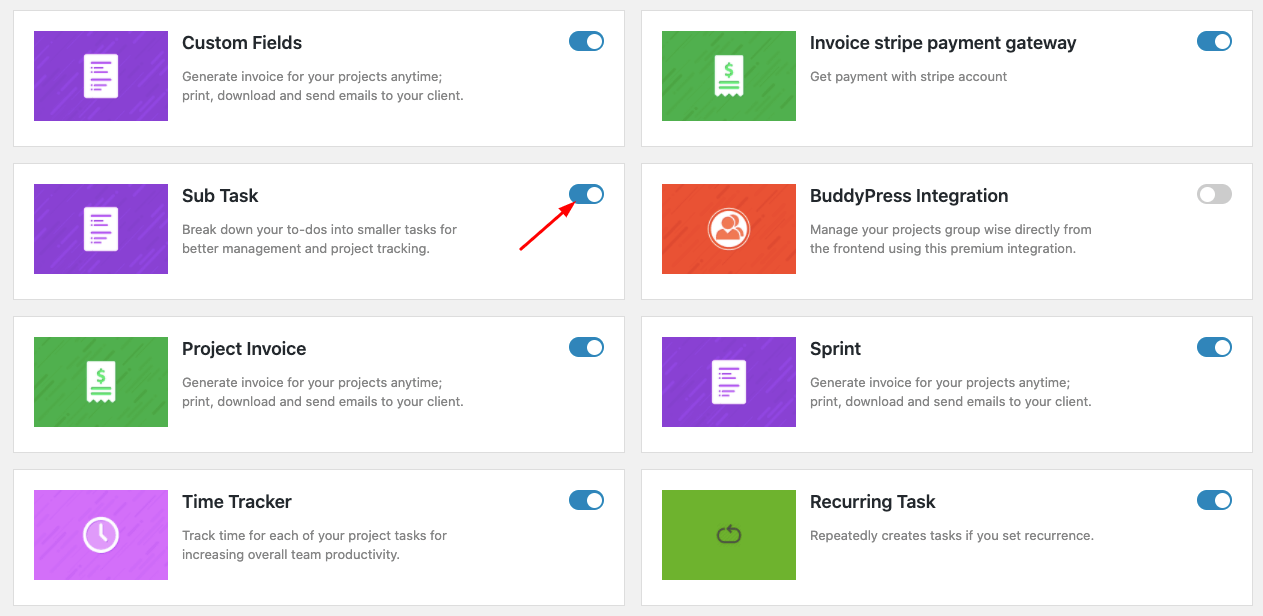Click the Project Invoice green receipt icon
Viewport: 1263px width, 616px height.
(100, 382)
